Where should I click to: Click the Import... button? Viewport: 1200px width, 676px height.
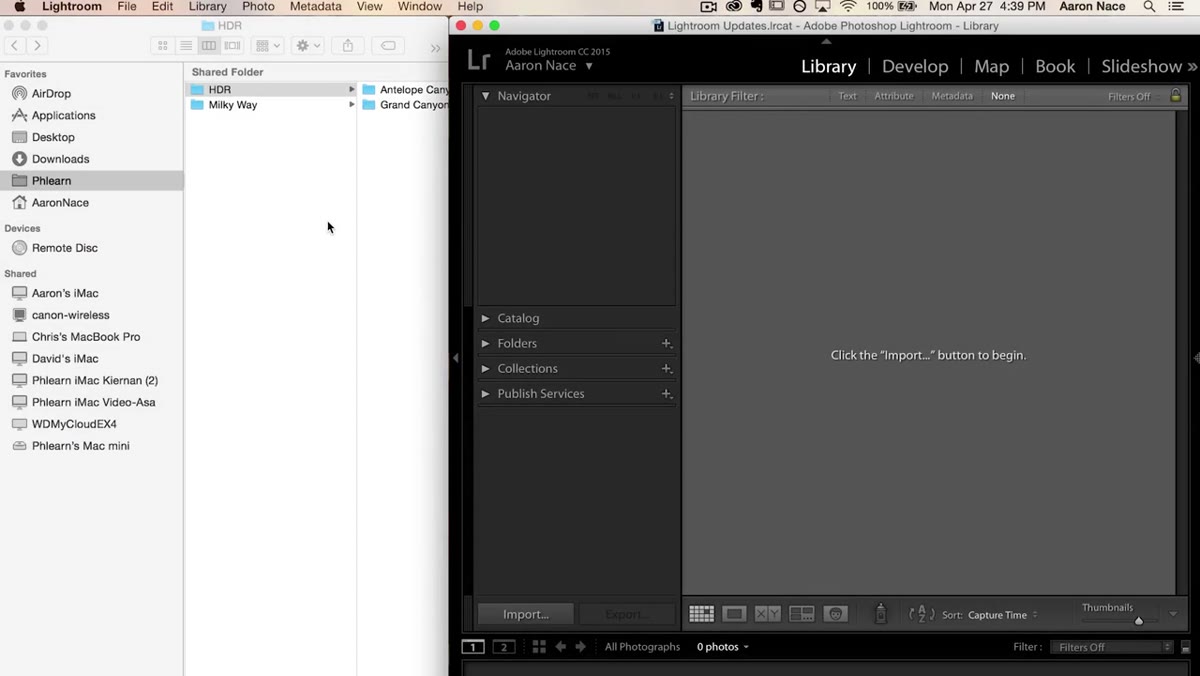(526, 614)
